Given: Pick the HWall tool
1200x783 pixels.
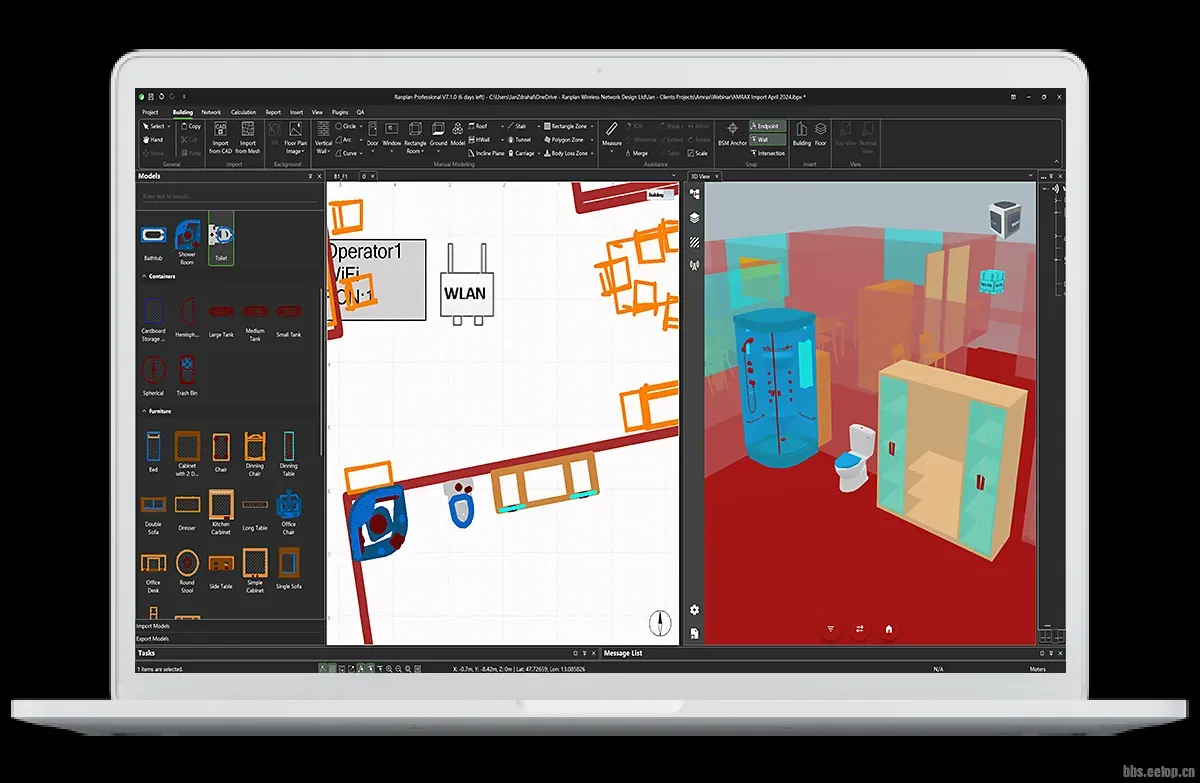Looking at the screenshot, I should point(479,140).
